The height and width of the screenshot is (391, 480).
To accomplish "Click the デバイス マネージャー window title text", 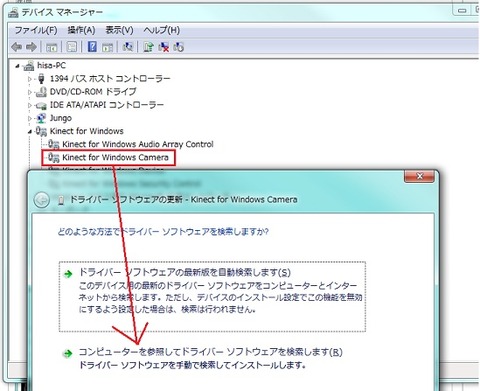I will click(62, 13).
